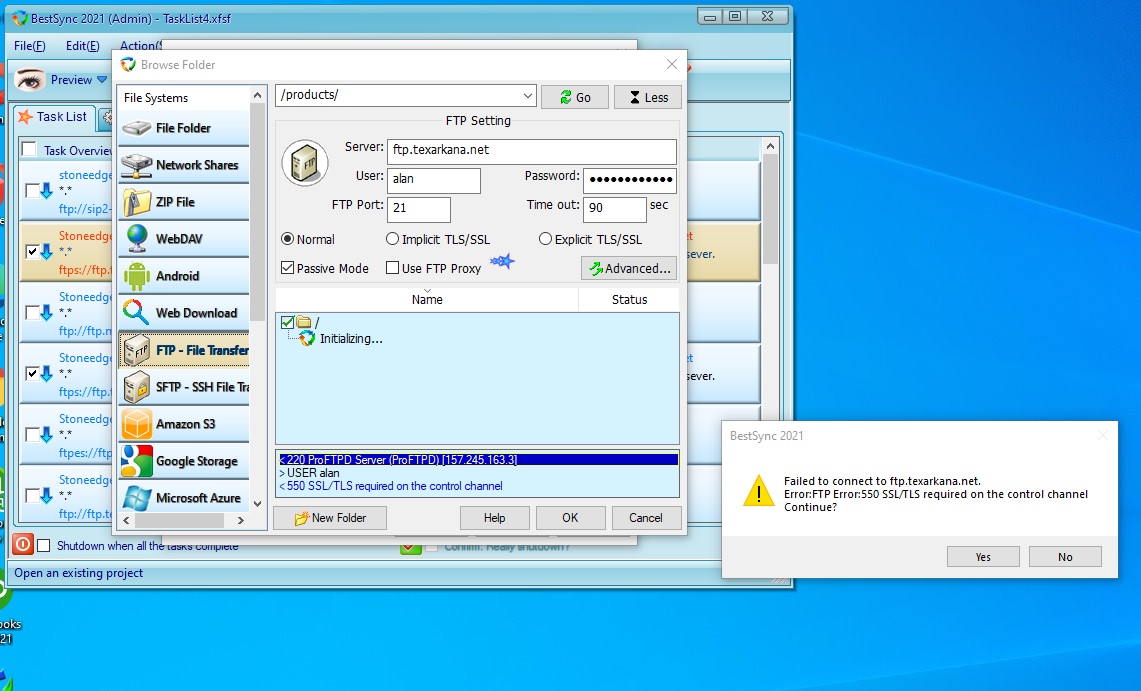Select File Folder file system

pyautogui.click(x=184, y=128)
